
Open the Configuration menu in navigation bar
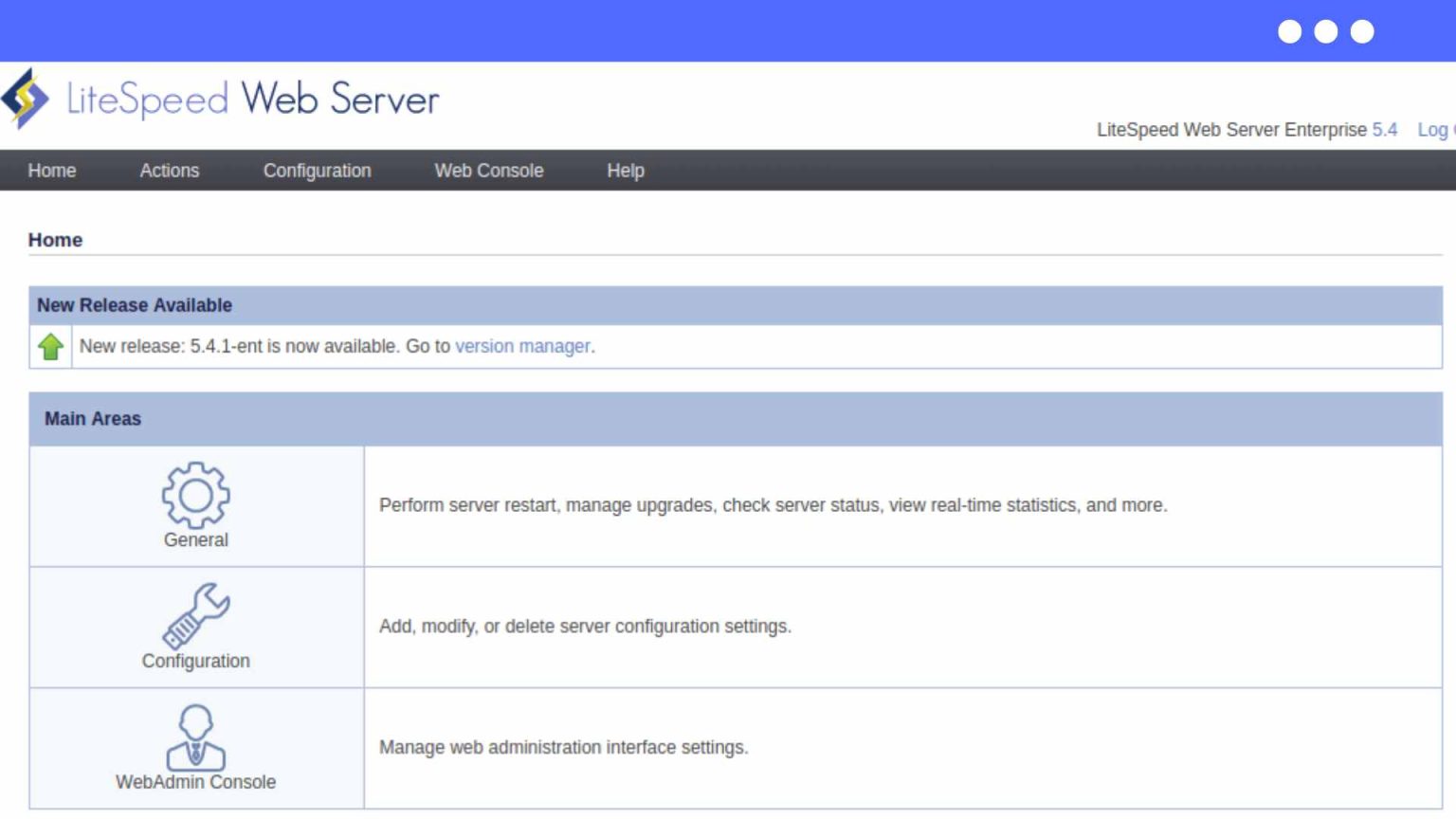point(318,171)
